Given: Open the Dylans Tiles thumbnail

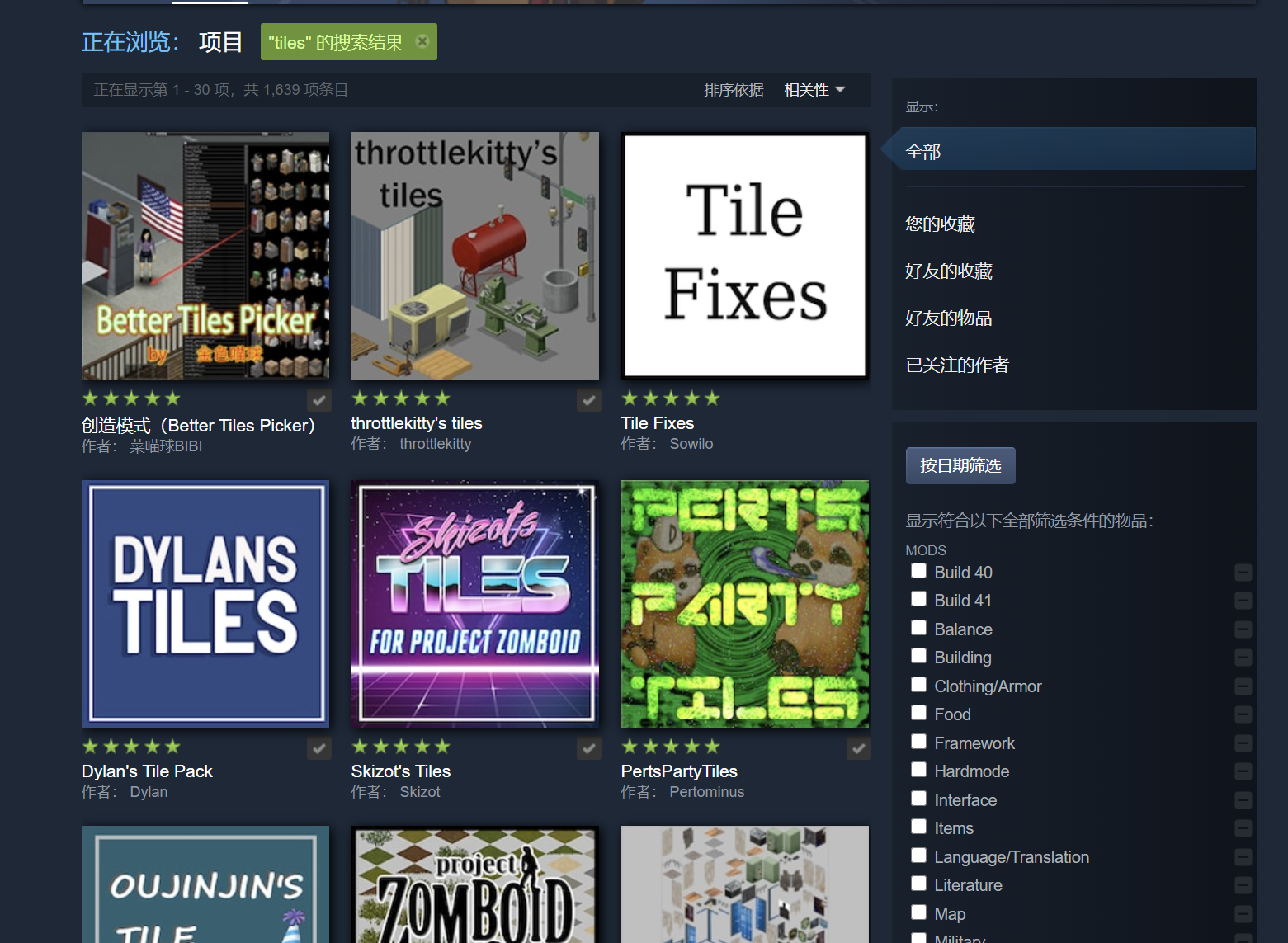Looking at the screenshot, I should click(205, 604).
